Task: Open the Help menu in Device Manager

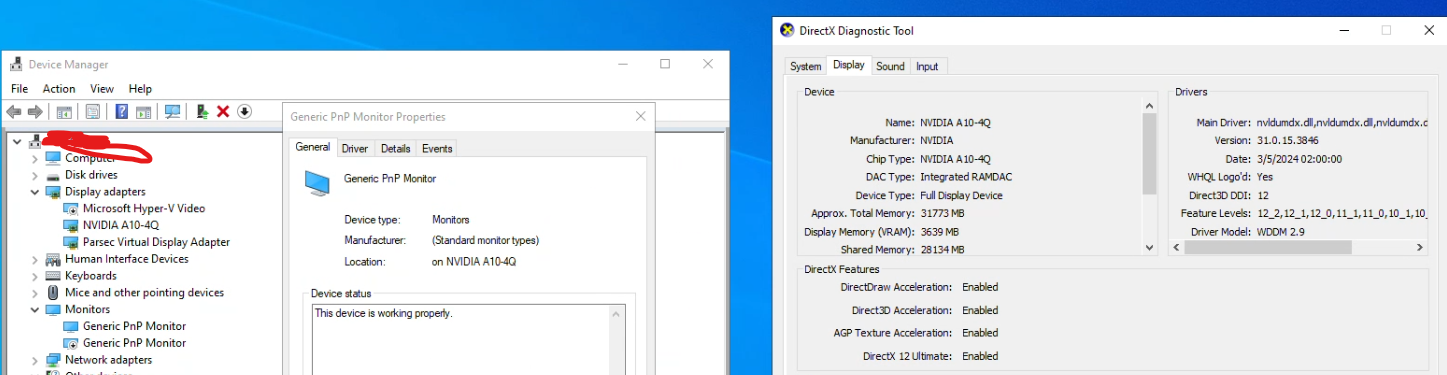Action: [x=140, y=89]
